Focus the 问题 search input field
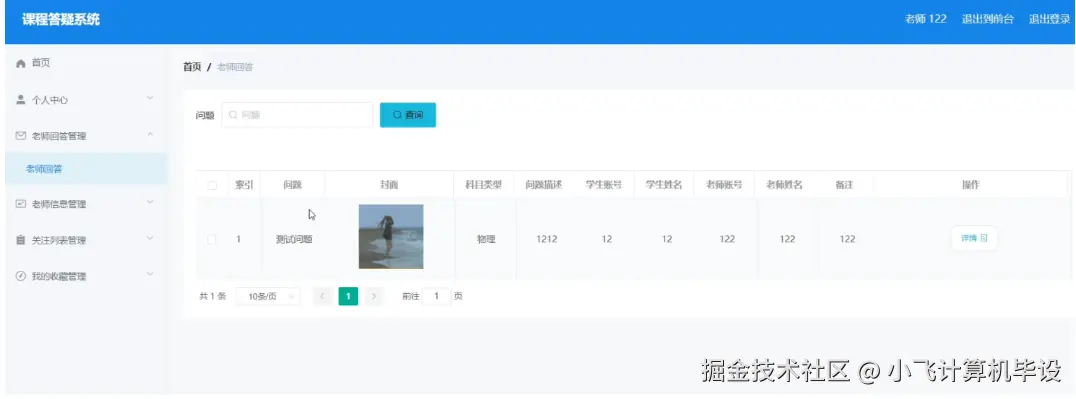1076x399 pixels. [x=297, y=115]
